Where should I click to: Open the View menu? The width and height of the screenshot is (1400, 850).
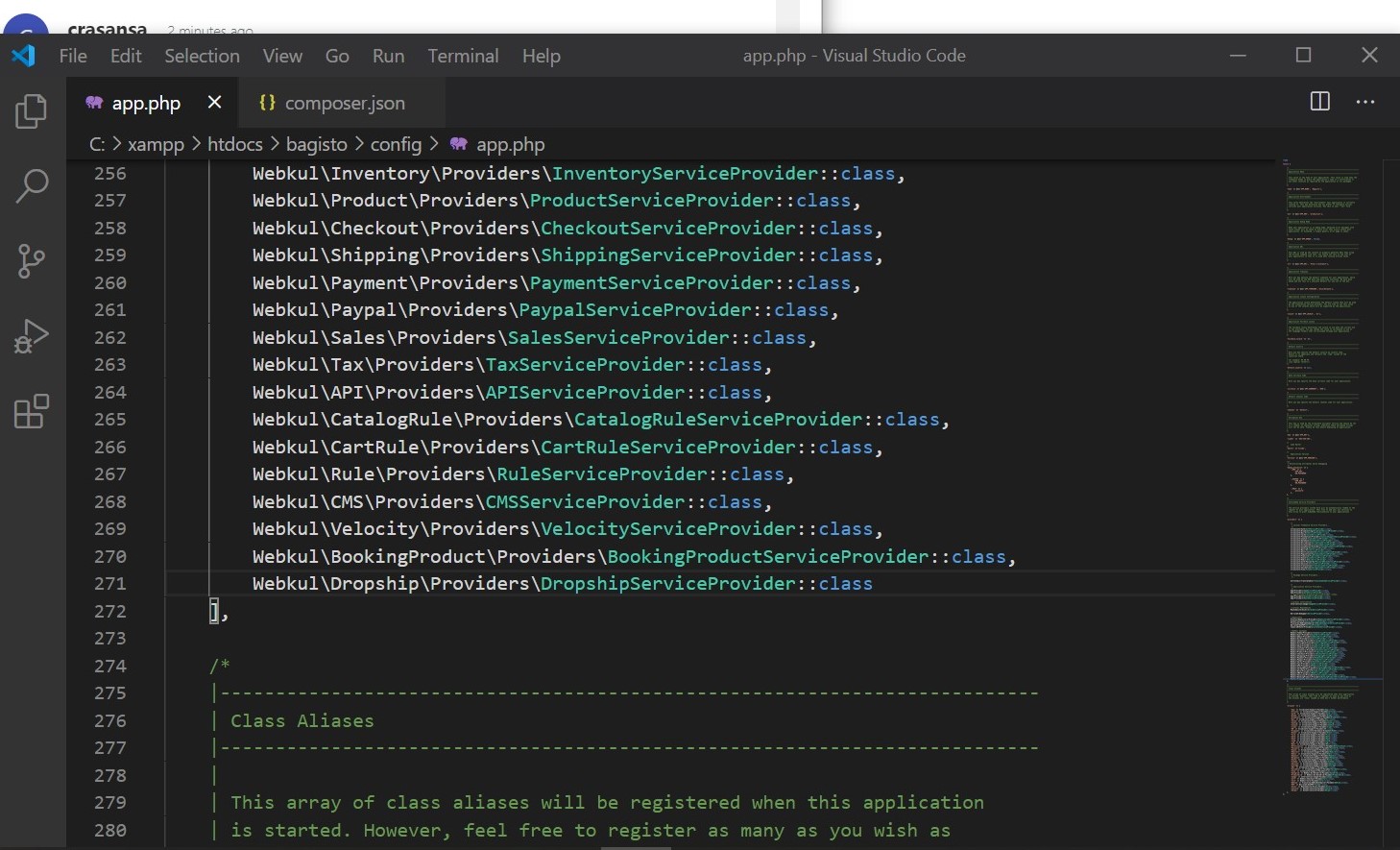pyautogui.click(x=282, y=56)
